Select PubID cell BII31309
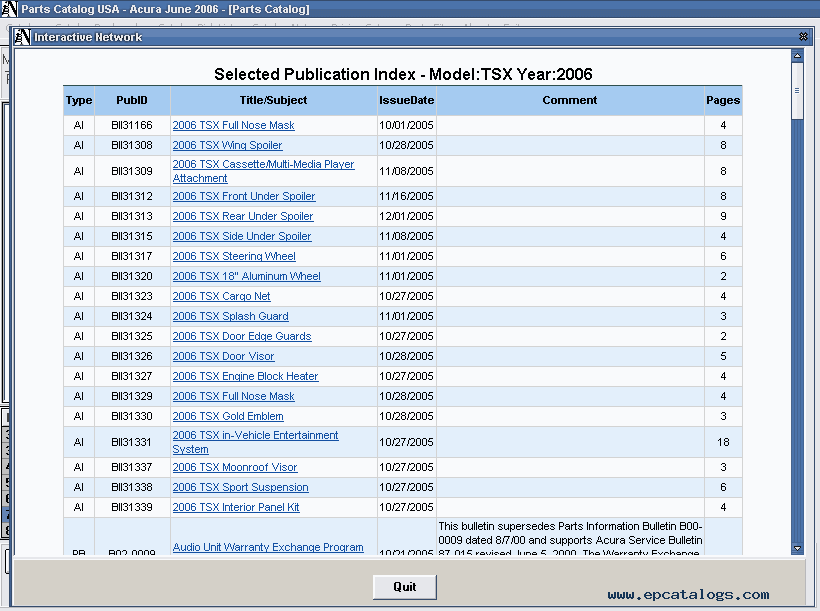 [x=132, y=171]
